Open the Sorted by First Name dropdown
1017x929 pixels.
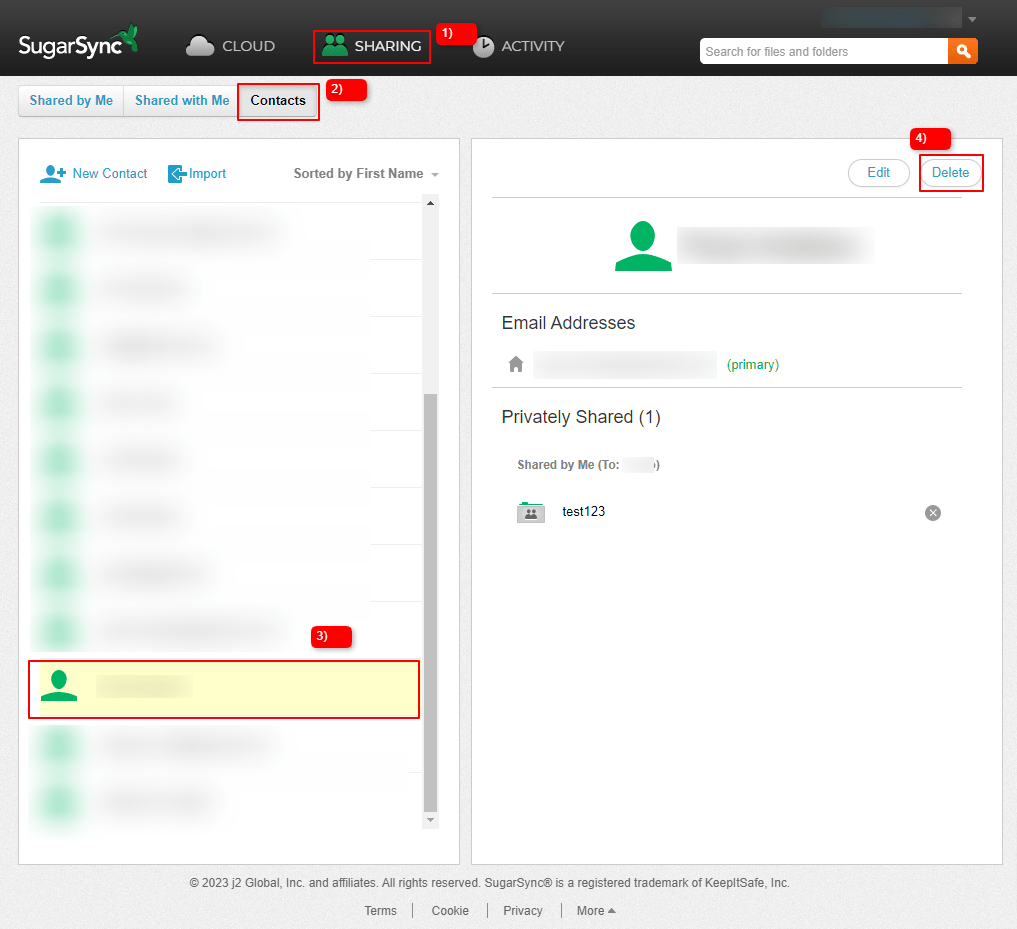366,173
